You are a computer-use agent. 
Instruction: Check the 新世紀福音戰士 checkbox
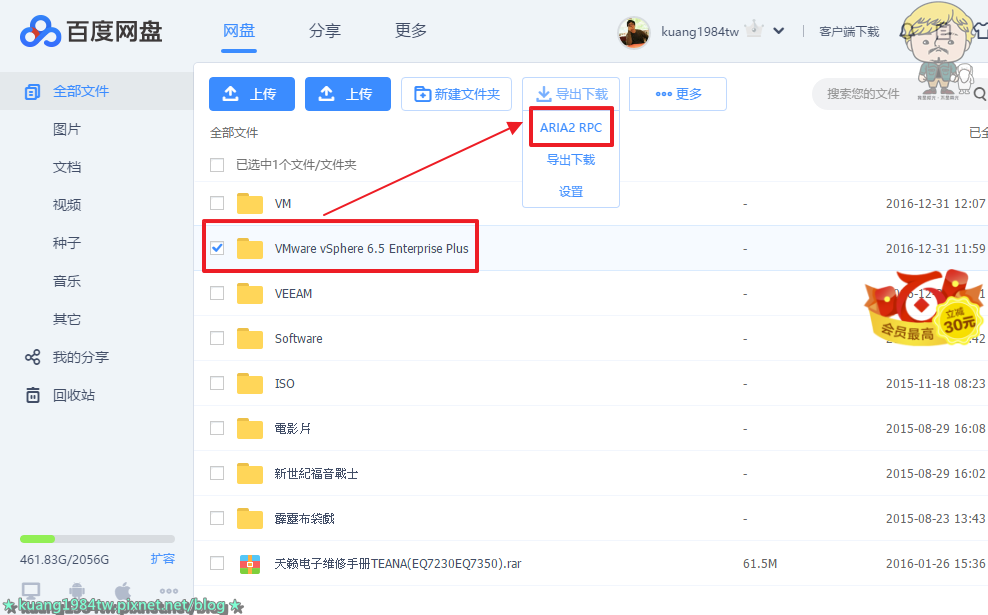click(x=217, y=473)
